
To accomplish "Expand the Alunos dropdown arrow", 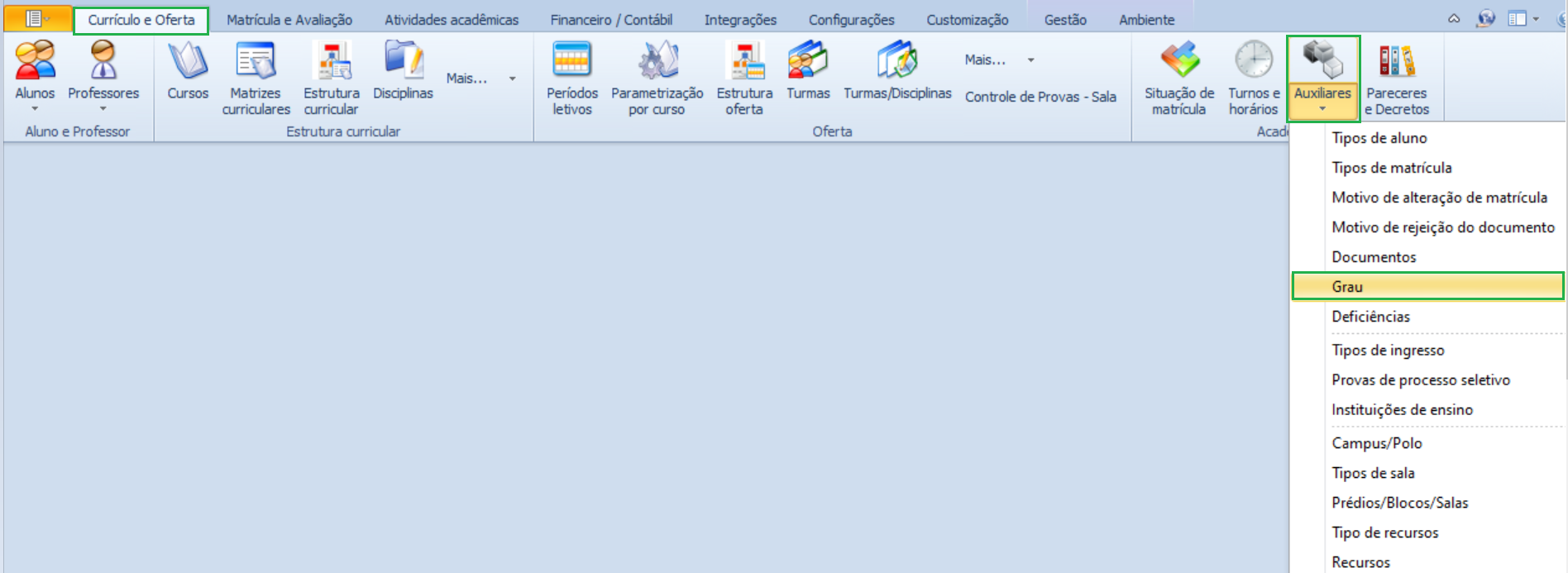I will (35, 109).
